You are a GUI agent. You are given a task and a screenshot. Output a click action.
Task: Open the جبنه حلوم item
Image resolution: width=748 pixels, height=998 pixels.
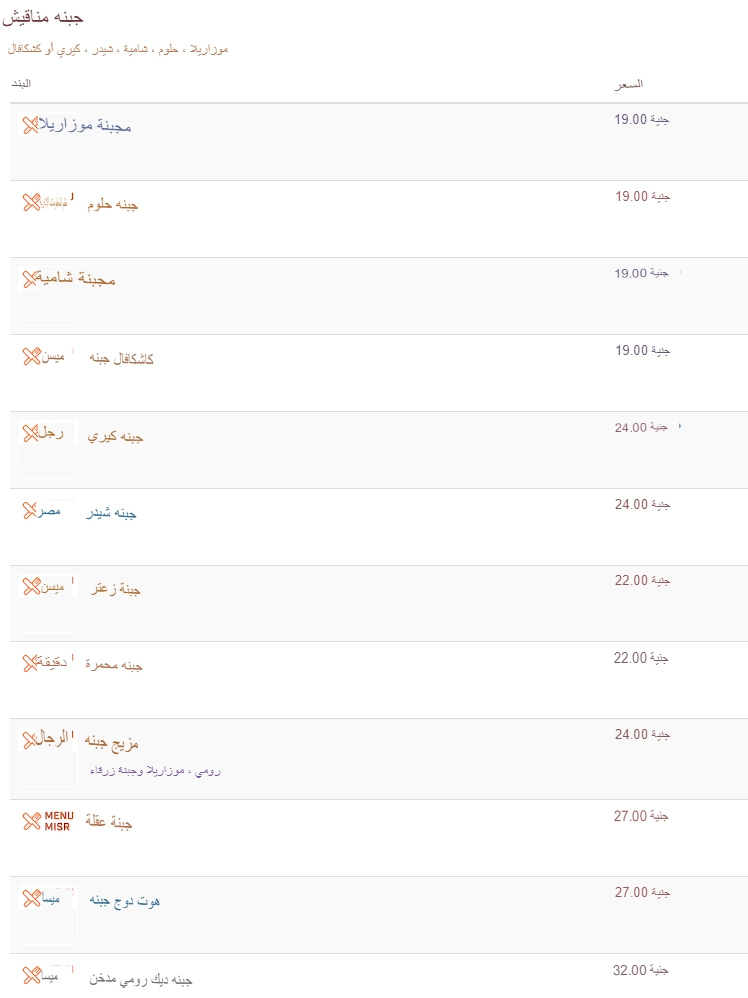click(x=113, y=204)
